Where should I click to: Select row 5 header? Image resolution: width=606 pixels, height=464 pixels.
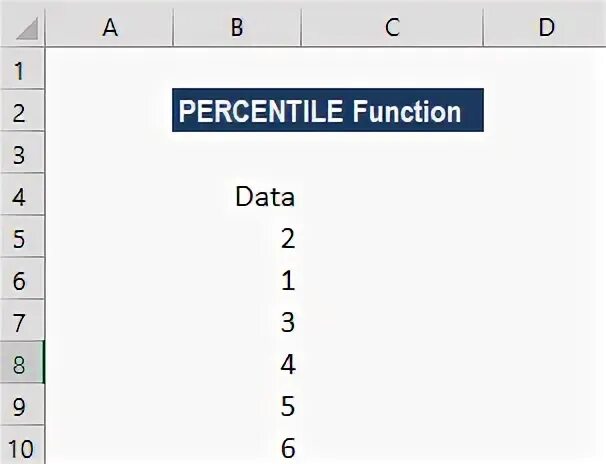22,238
